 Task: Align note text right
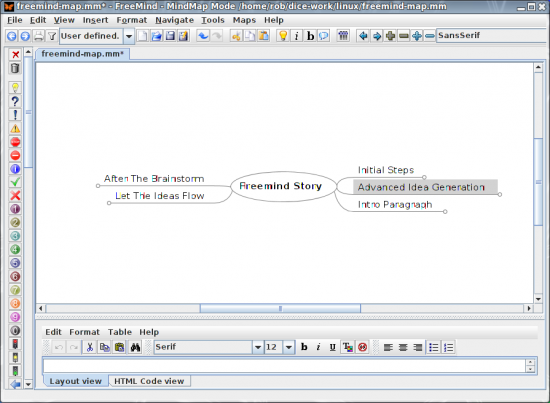click(x=417, y=347)
